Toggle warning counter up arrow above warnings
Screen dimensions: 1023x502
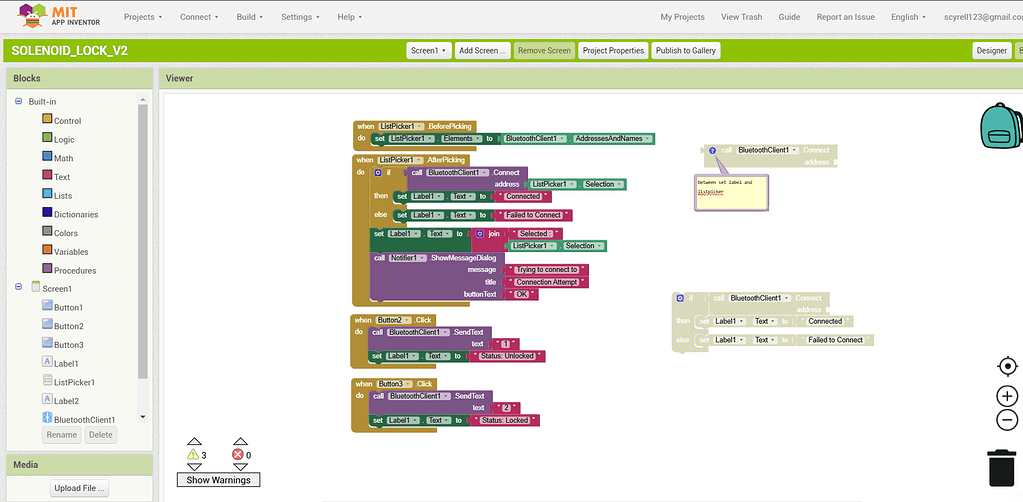(x=194, y=441)
